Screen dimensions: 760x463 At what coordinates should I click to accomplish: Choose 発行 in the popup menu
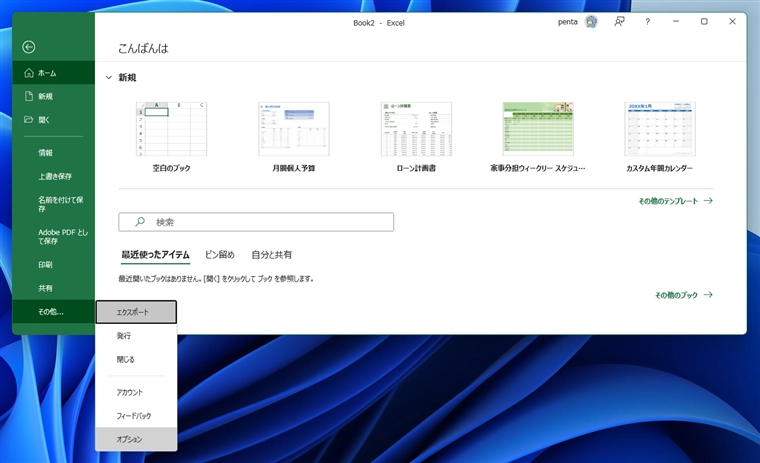[136, 335]
